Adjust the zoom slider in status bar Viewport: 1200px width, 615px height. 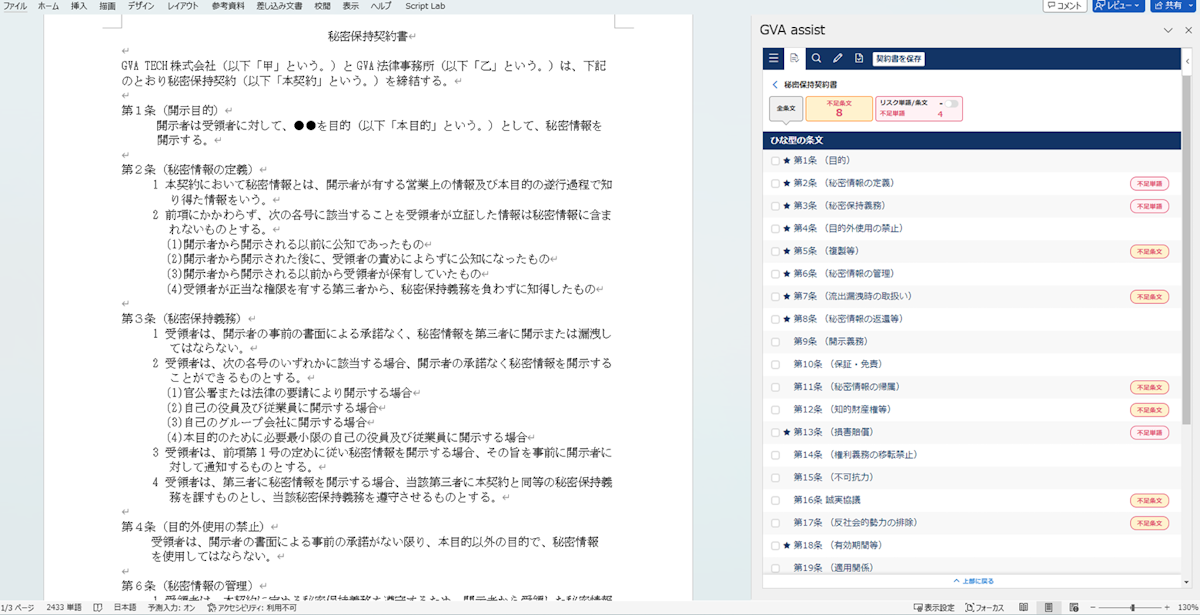1130,607
